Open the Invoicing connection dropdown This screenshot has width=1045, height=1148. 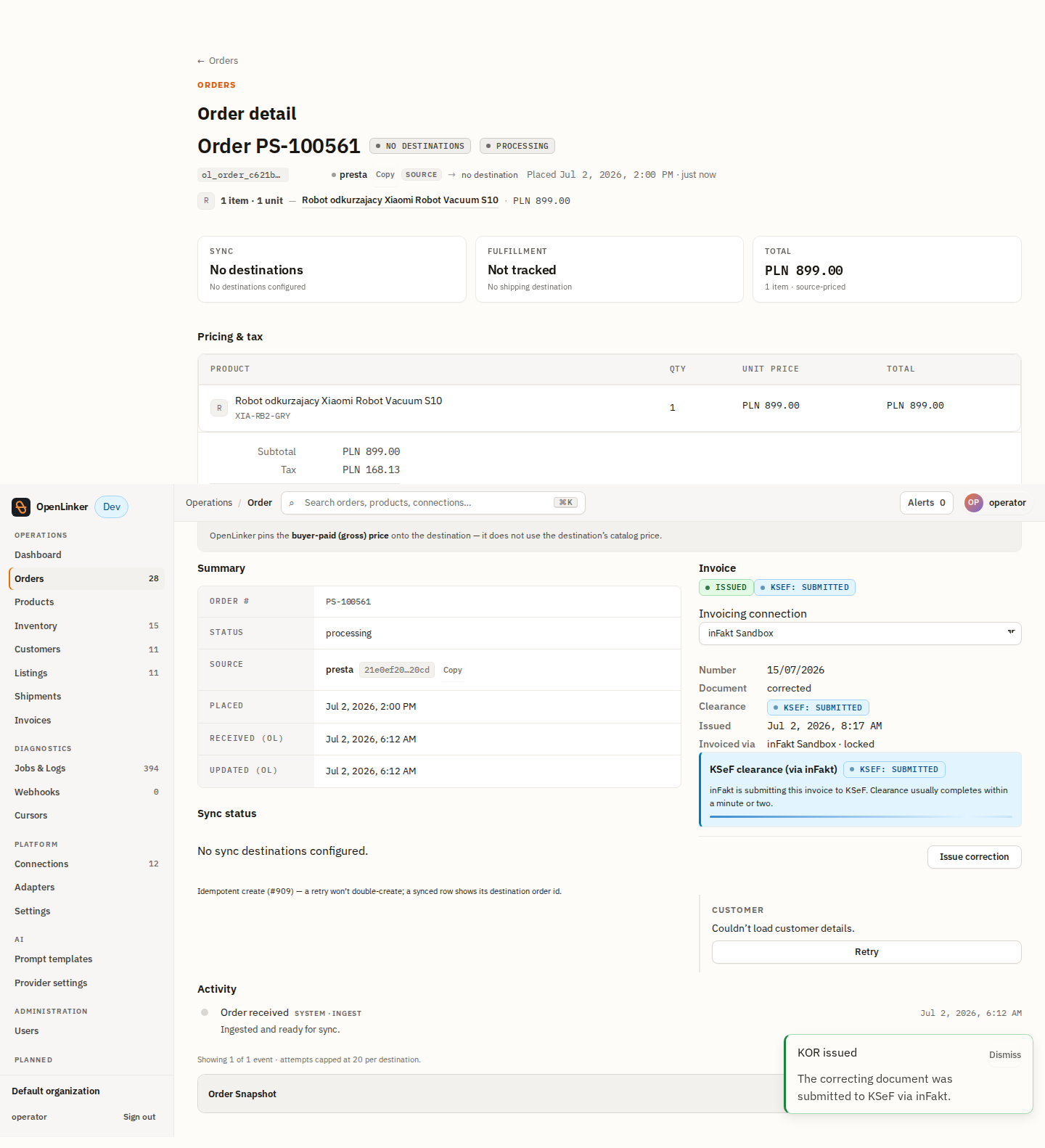click(x=860, y=634)
